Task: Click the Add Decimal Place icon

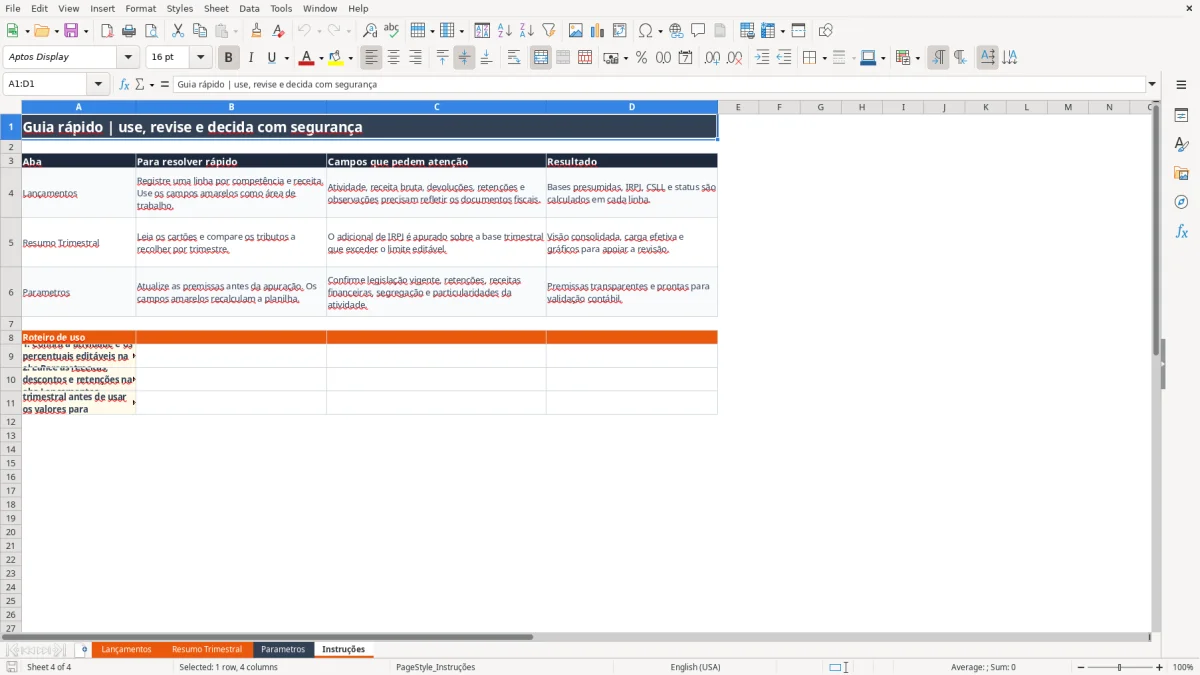Action: 712,58
